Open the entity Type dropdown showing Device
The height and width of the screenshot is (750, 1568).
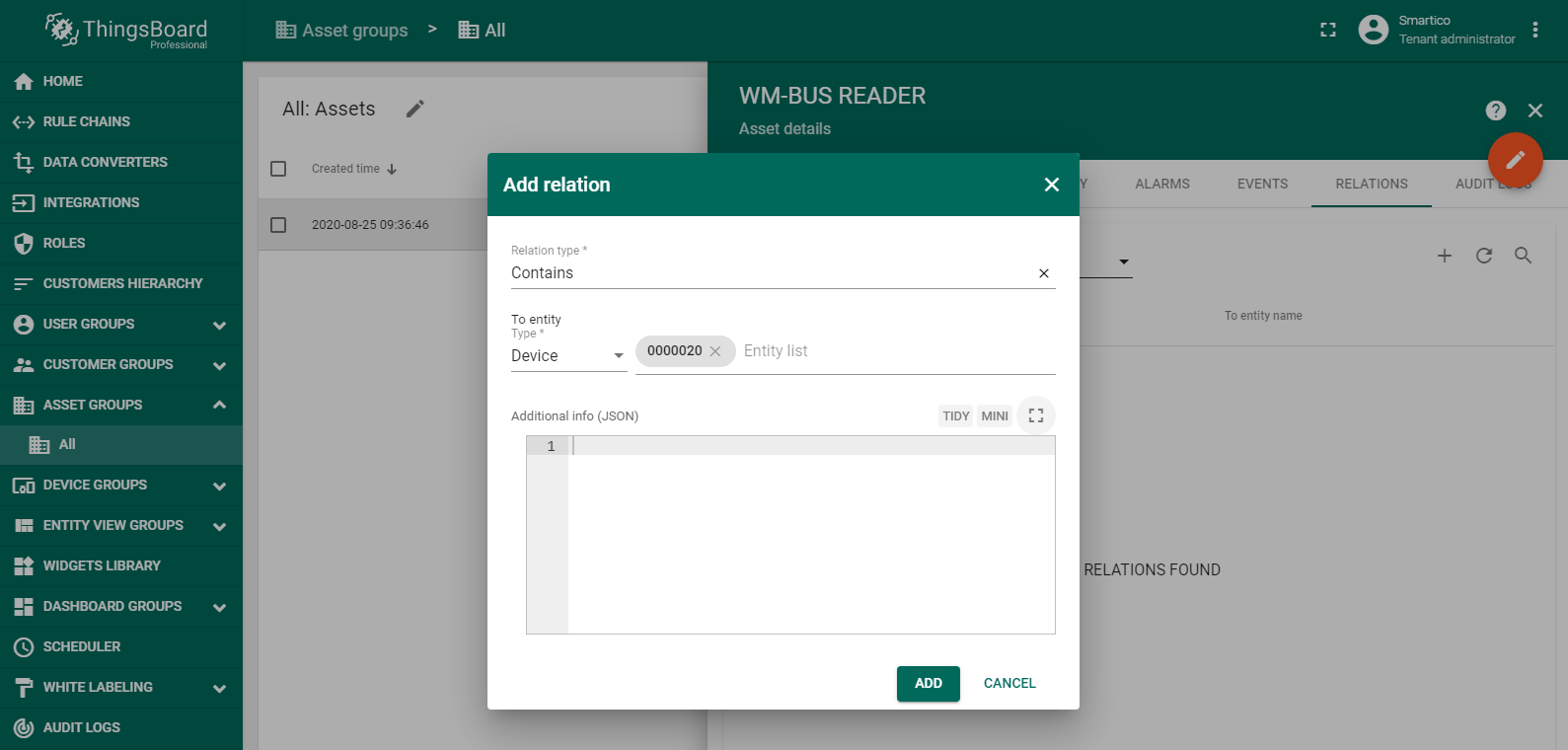(x=567, y=355)
